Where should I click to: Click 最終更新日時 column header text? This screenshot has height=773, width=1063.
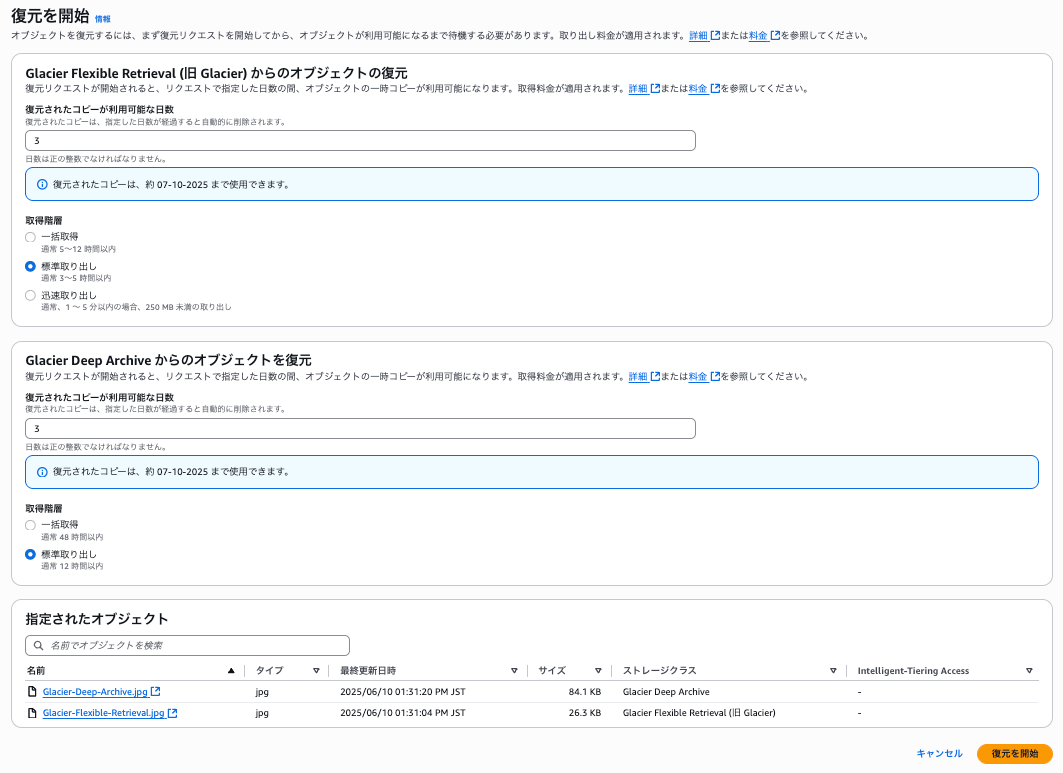368,671
